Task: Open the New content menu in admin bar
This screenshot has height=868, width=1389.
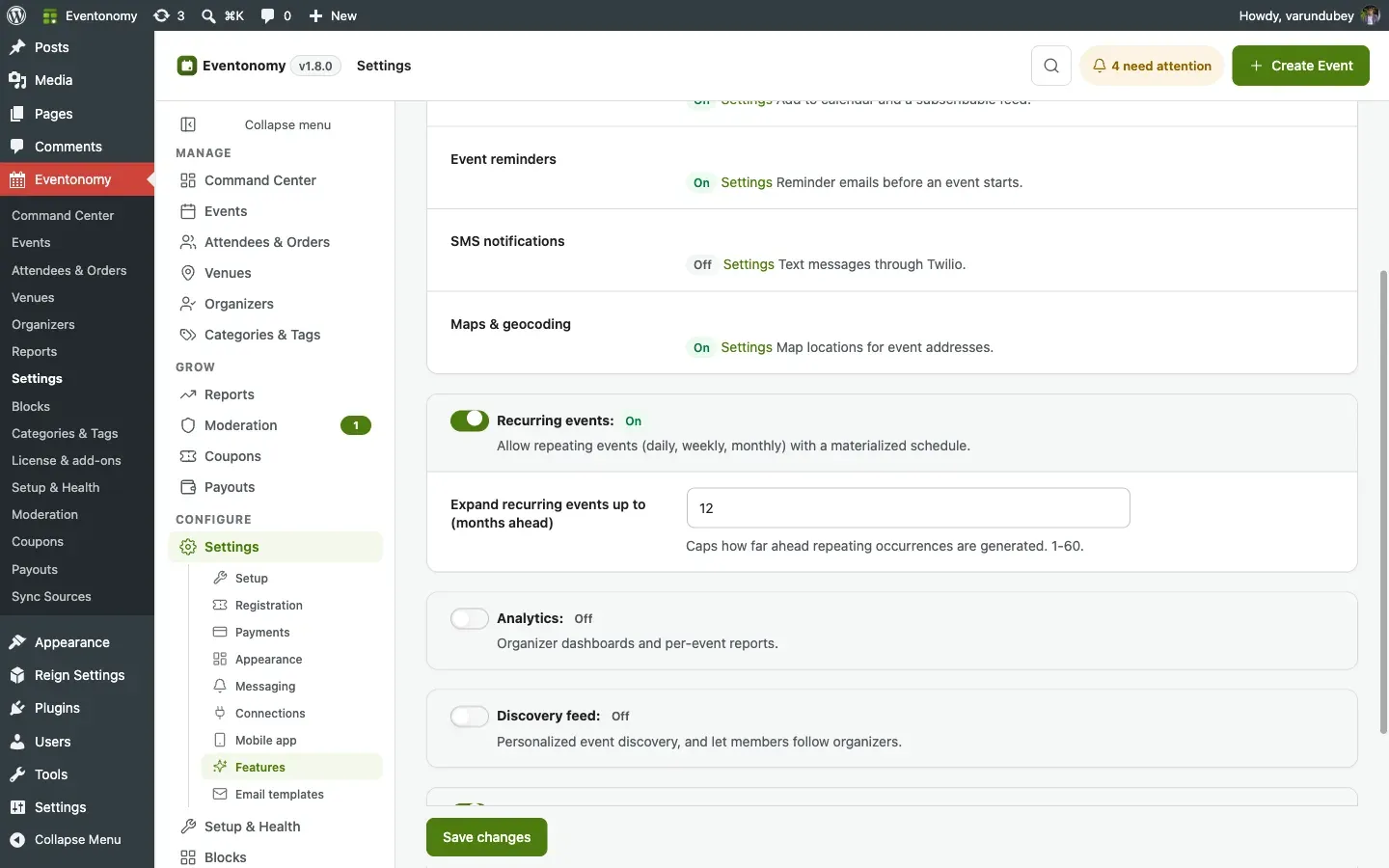Action: click(x=333, y=15)
